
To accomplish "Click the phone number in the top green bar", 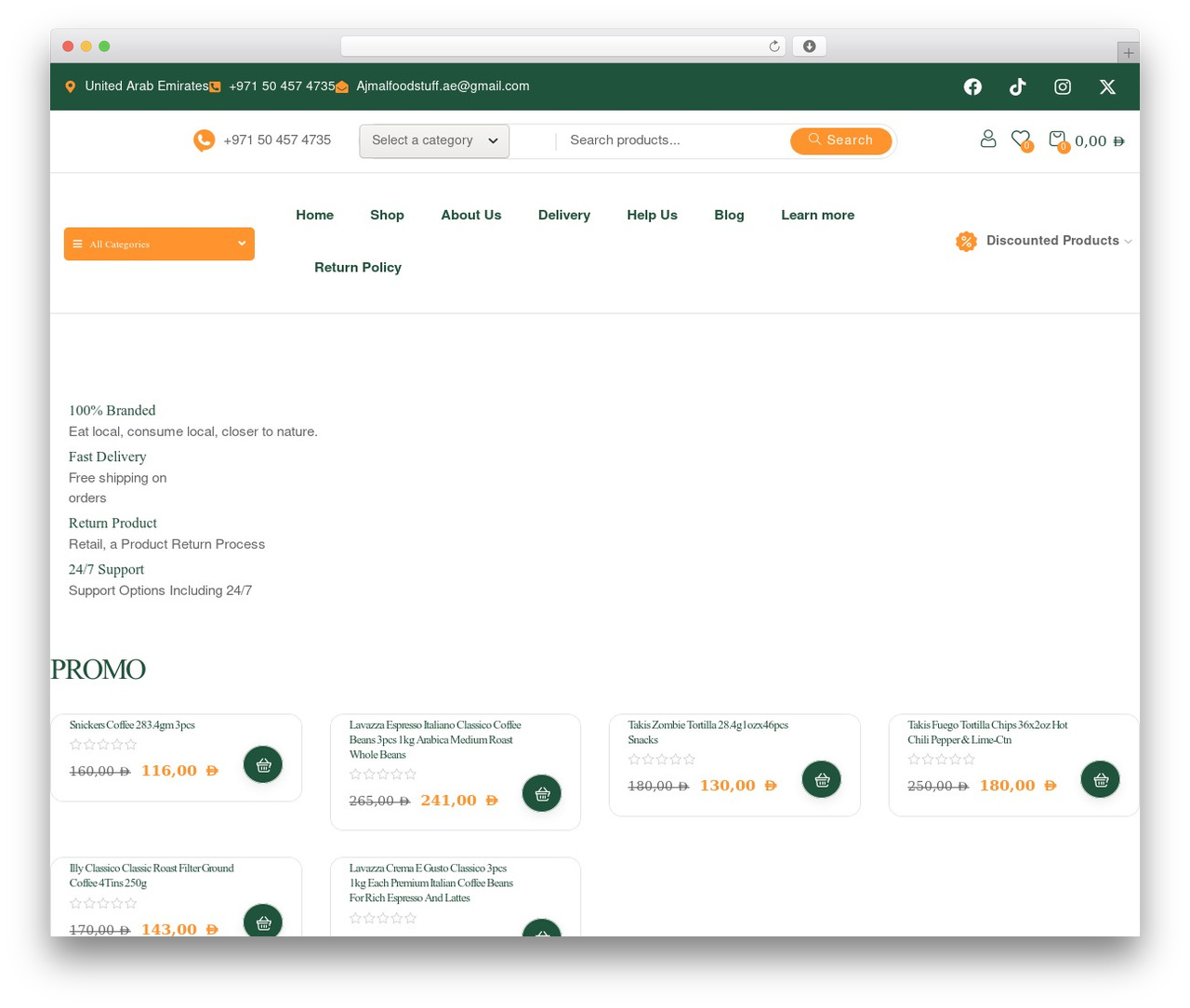I will 282,86.
